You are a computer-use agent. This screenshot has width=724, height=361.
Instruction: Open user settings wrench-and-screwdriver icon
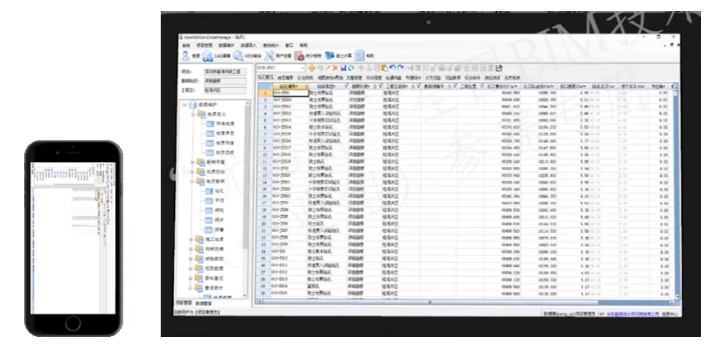tap(269, 56)
